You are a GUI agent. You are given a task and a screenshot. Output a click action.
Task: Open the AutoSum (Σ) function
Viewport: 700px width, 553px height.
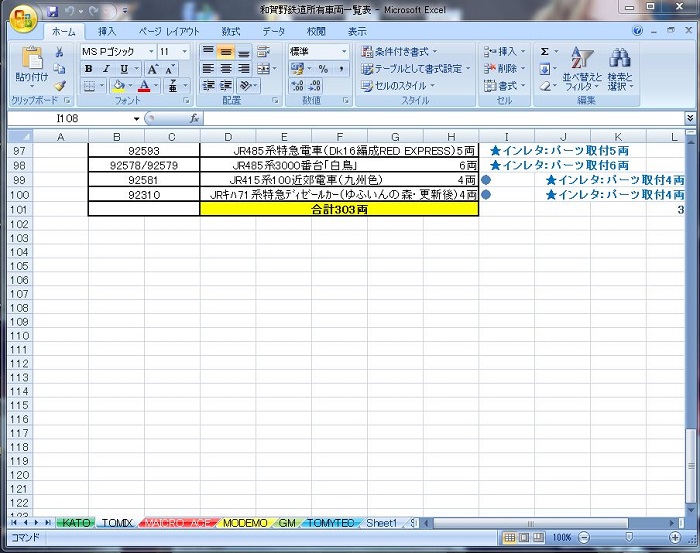(545, 52)
